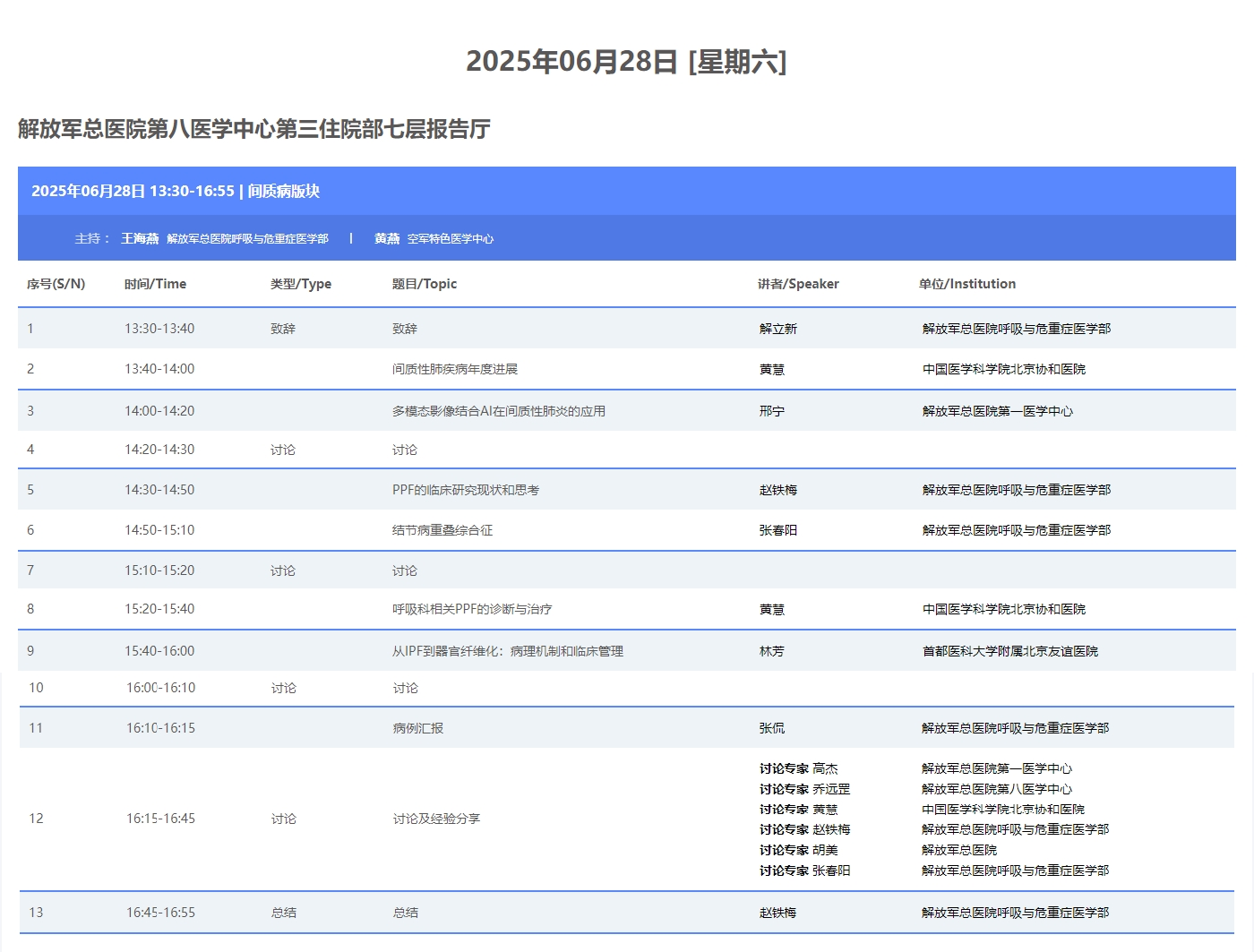Image resolution: width=1254 pixels, height=952 pixels.
Task: Click time cell 13:30-13:40
Action: click(159, 329)
